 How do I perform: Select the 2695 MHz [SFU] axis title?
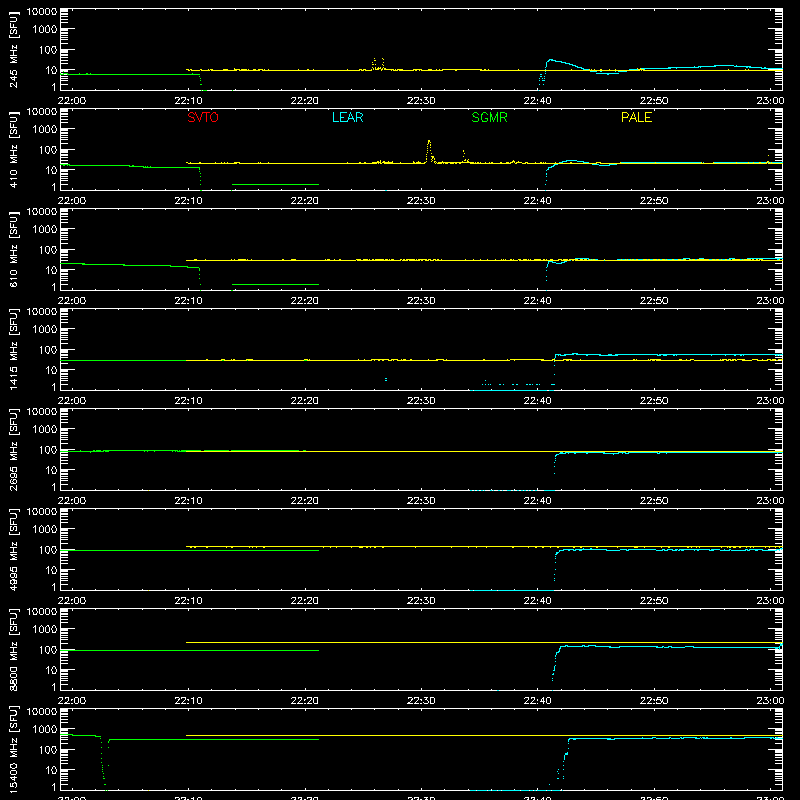point(14,449)
